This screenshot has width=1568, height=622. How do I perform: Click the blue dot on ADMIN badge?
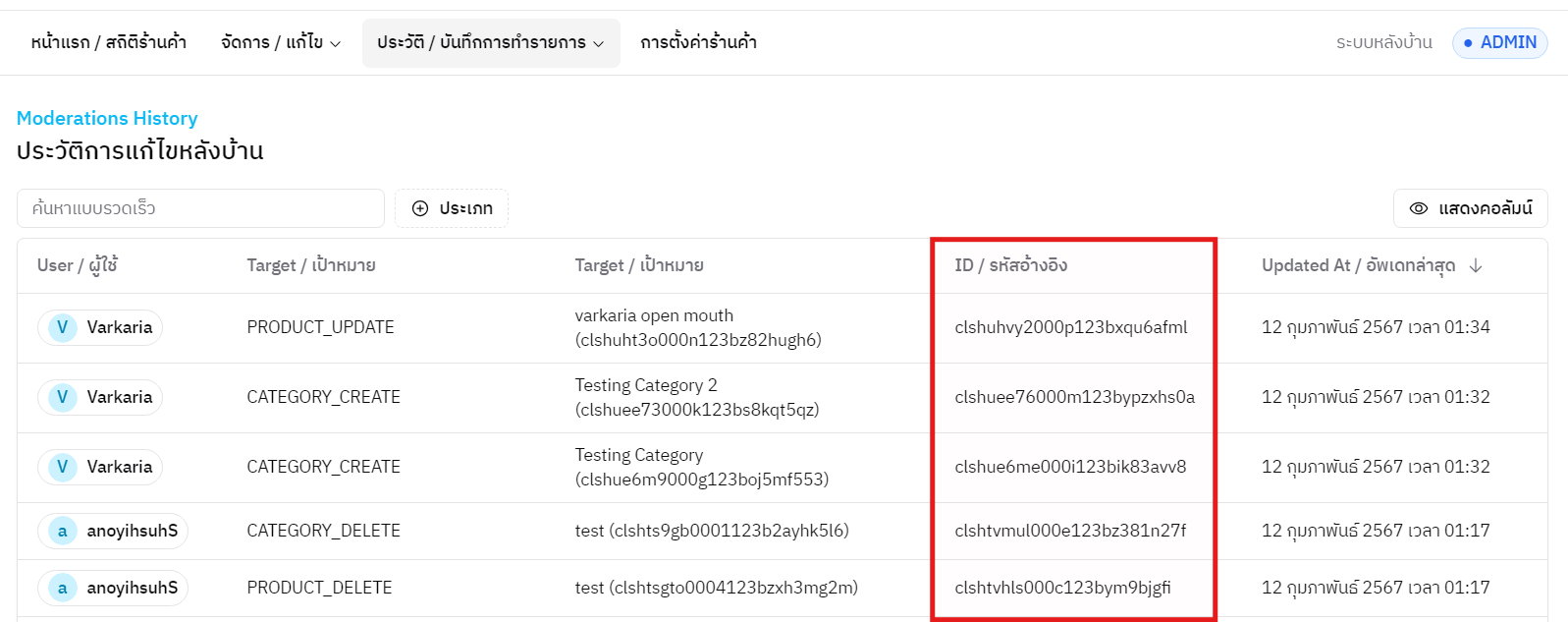[x=1468, y=43]
